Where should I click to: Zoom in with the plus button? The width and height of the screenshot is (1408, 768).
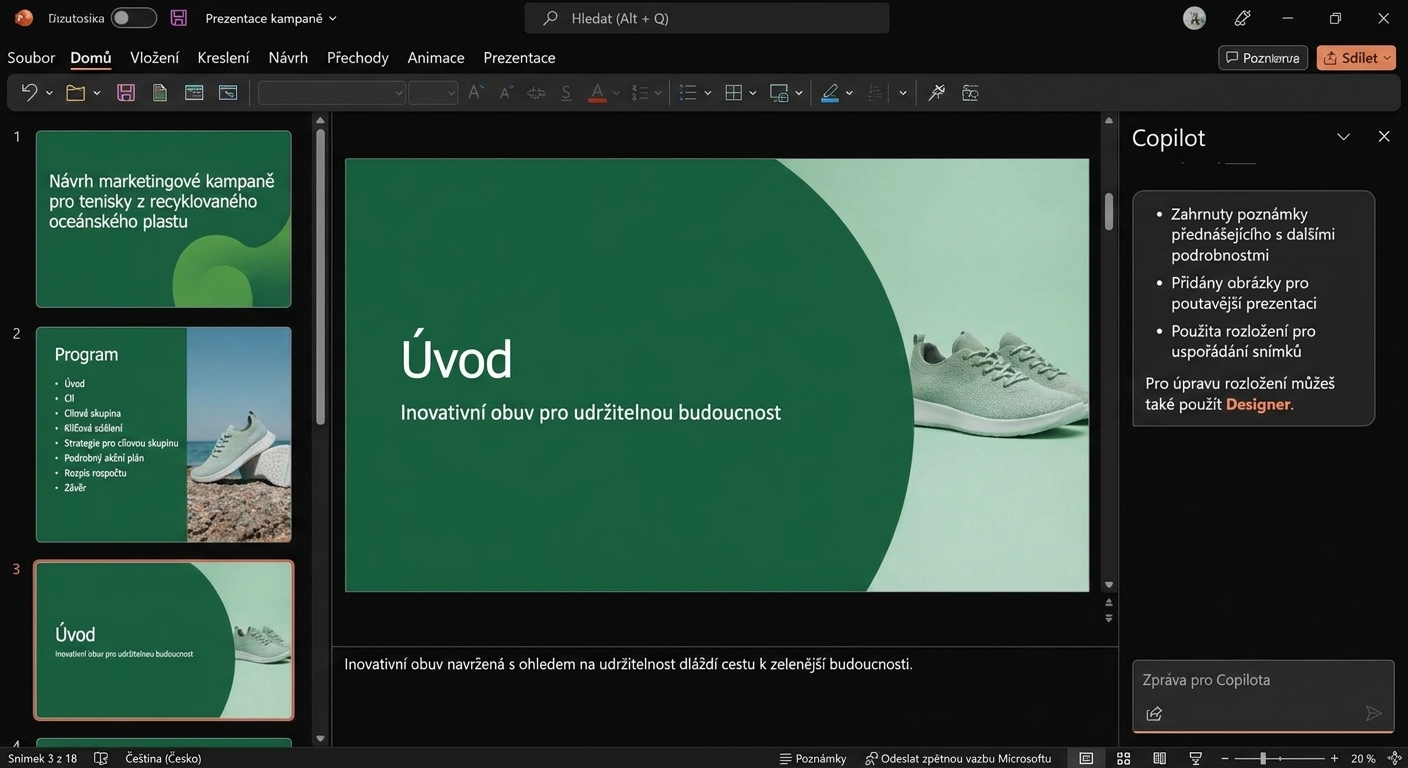click(x=1334, y=759)
